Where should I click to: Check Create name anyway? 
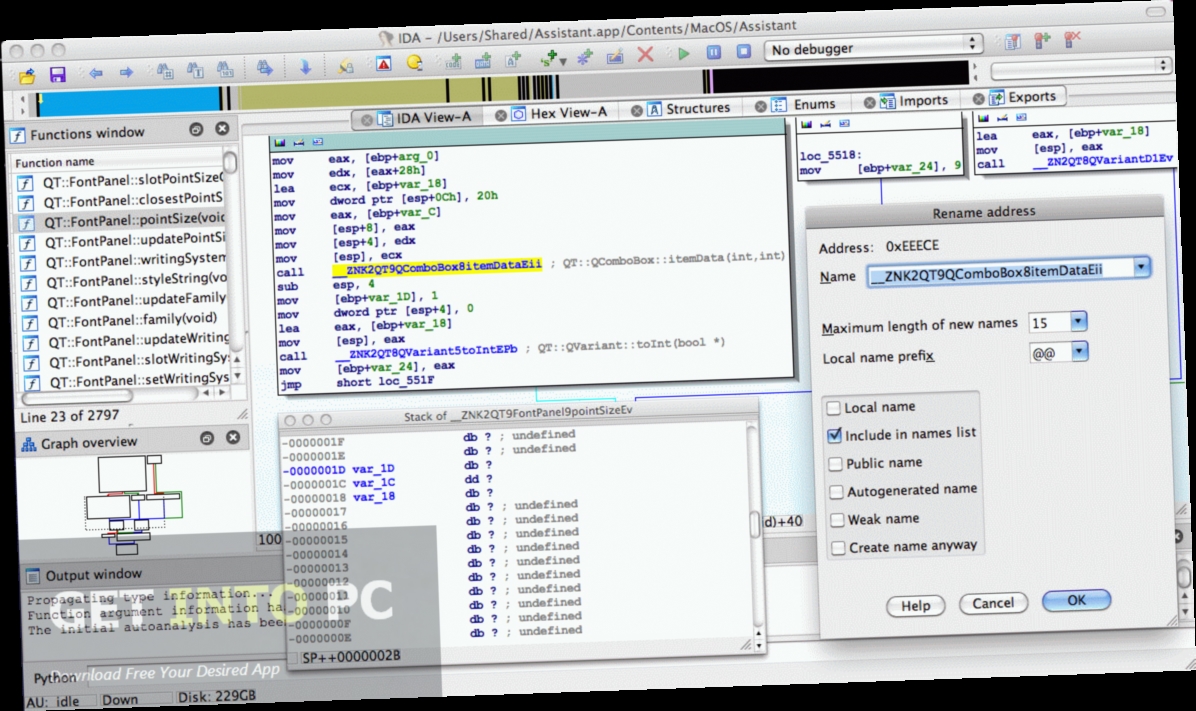pos(838,549)
